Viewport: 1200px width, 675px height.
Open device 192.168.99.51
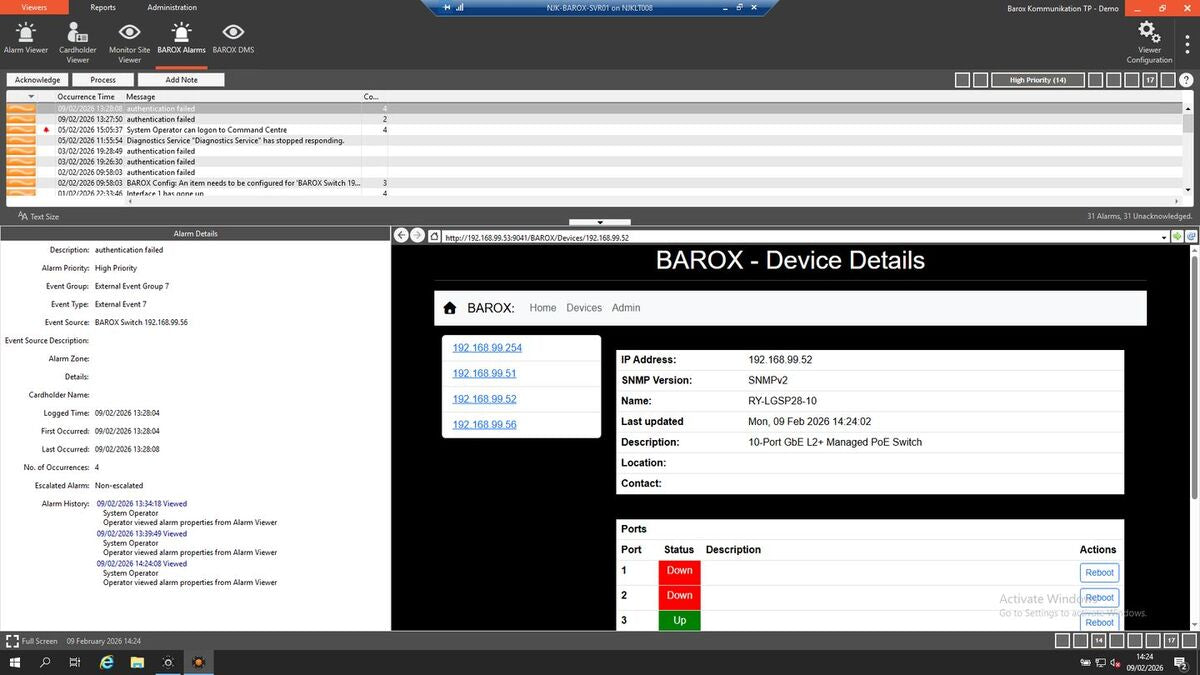[484, 373]
